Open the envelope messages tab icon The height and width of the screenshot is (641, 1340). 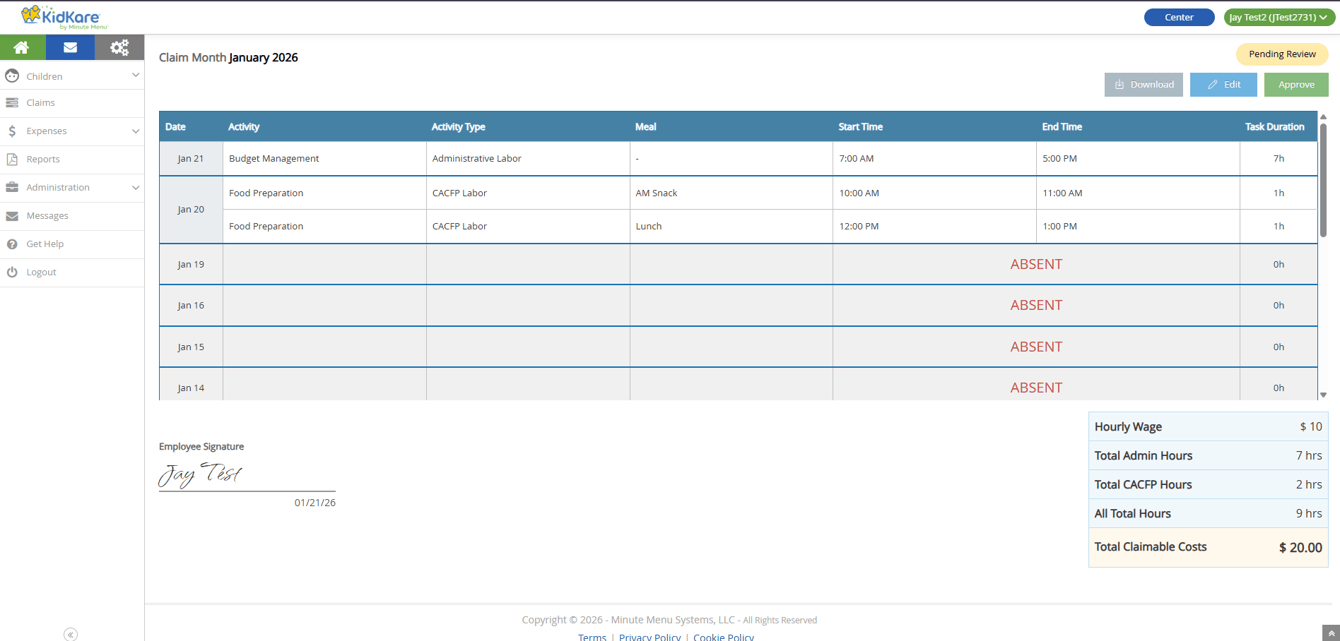[x=70, y=47]
